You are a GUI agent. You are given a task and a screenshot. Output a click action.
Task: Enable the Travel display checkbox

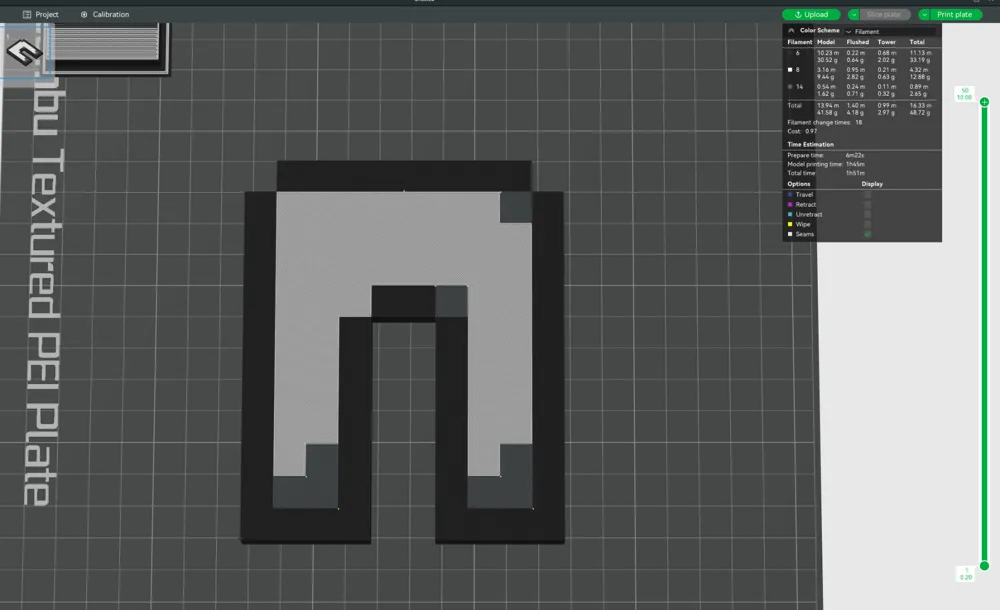point(867,194)
